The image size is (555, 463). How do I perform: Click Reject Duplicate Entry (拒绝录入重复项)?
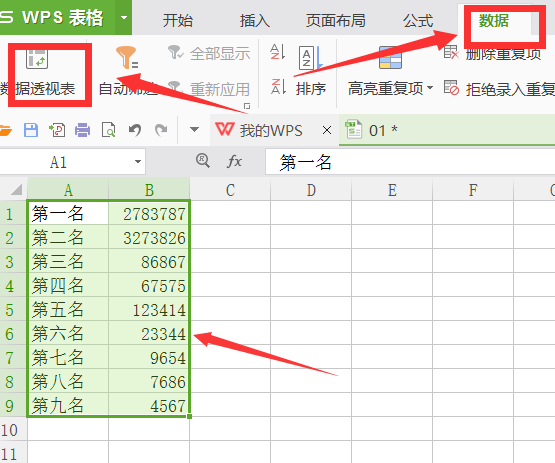(x=499, y=89)
